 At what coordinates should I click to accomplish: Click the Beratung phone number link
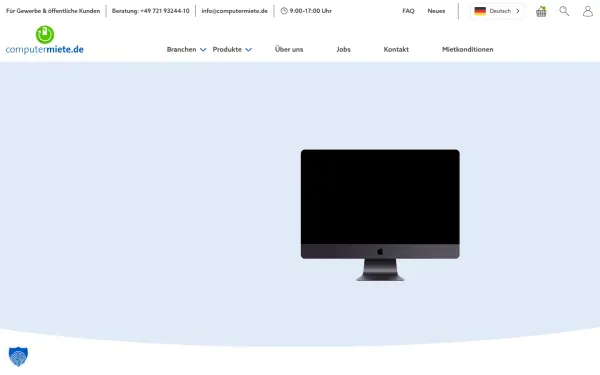point(150,11)
